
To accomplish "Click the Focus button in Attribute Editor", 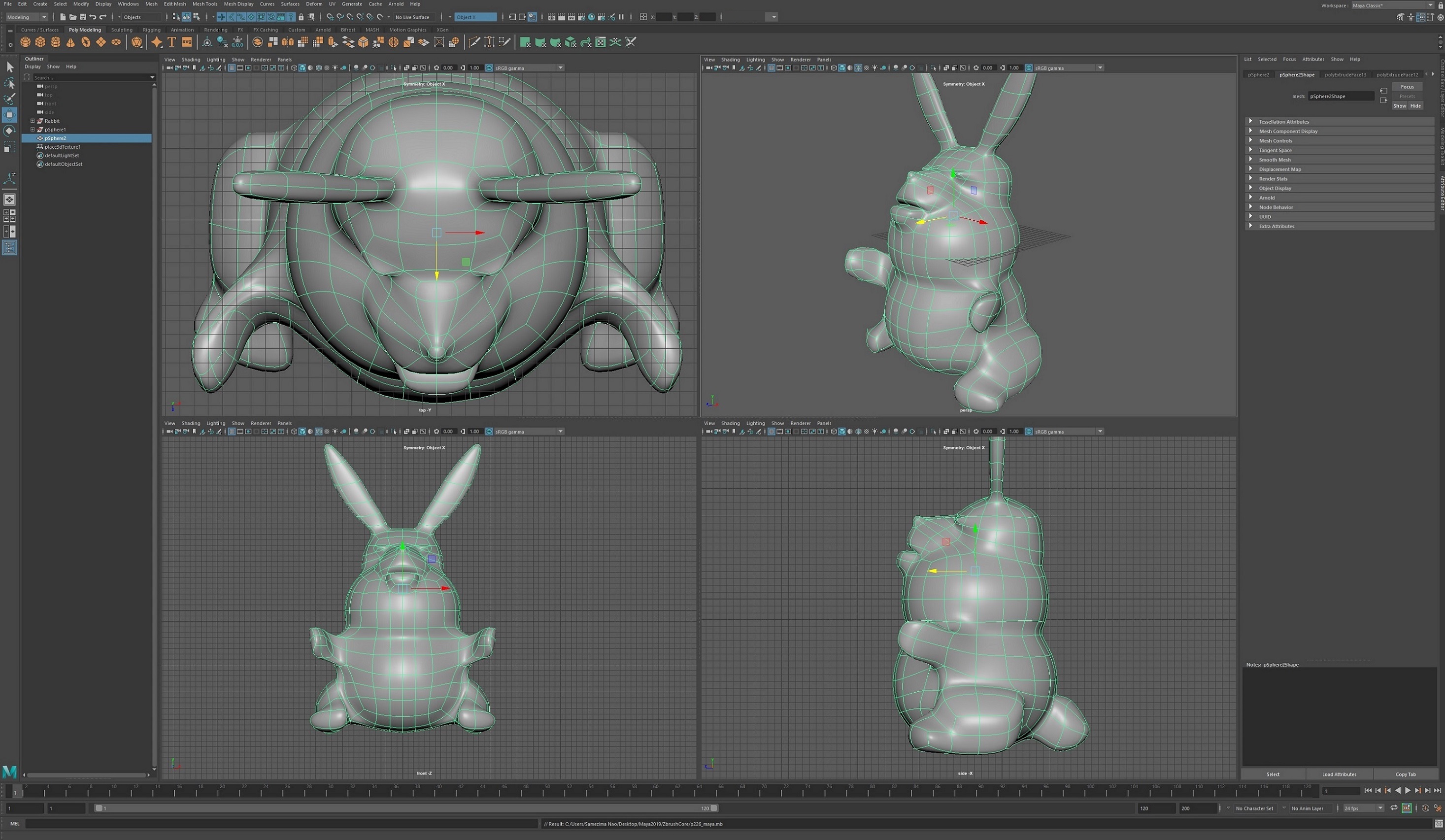I will 1407,87.
